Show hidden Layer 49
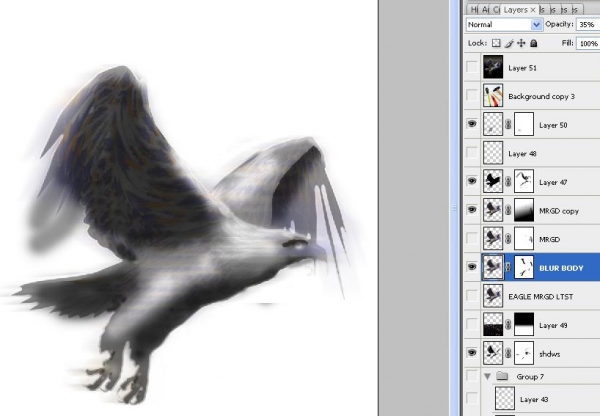600x416 pixels. [472, 325]
